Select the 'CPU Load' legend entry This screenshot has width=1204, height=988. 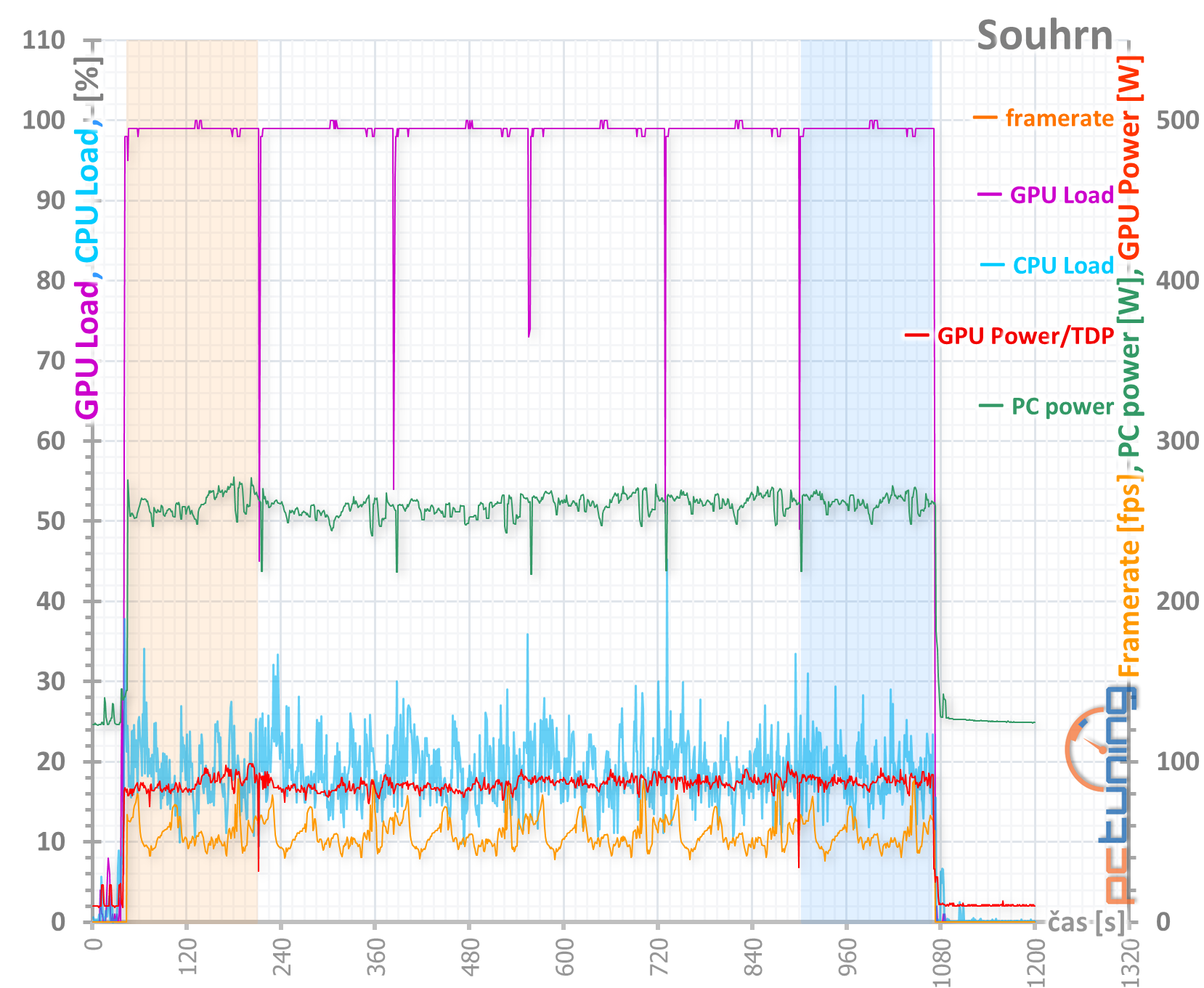(x=1047, y=266)
